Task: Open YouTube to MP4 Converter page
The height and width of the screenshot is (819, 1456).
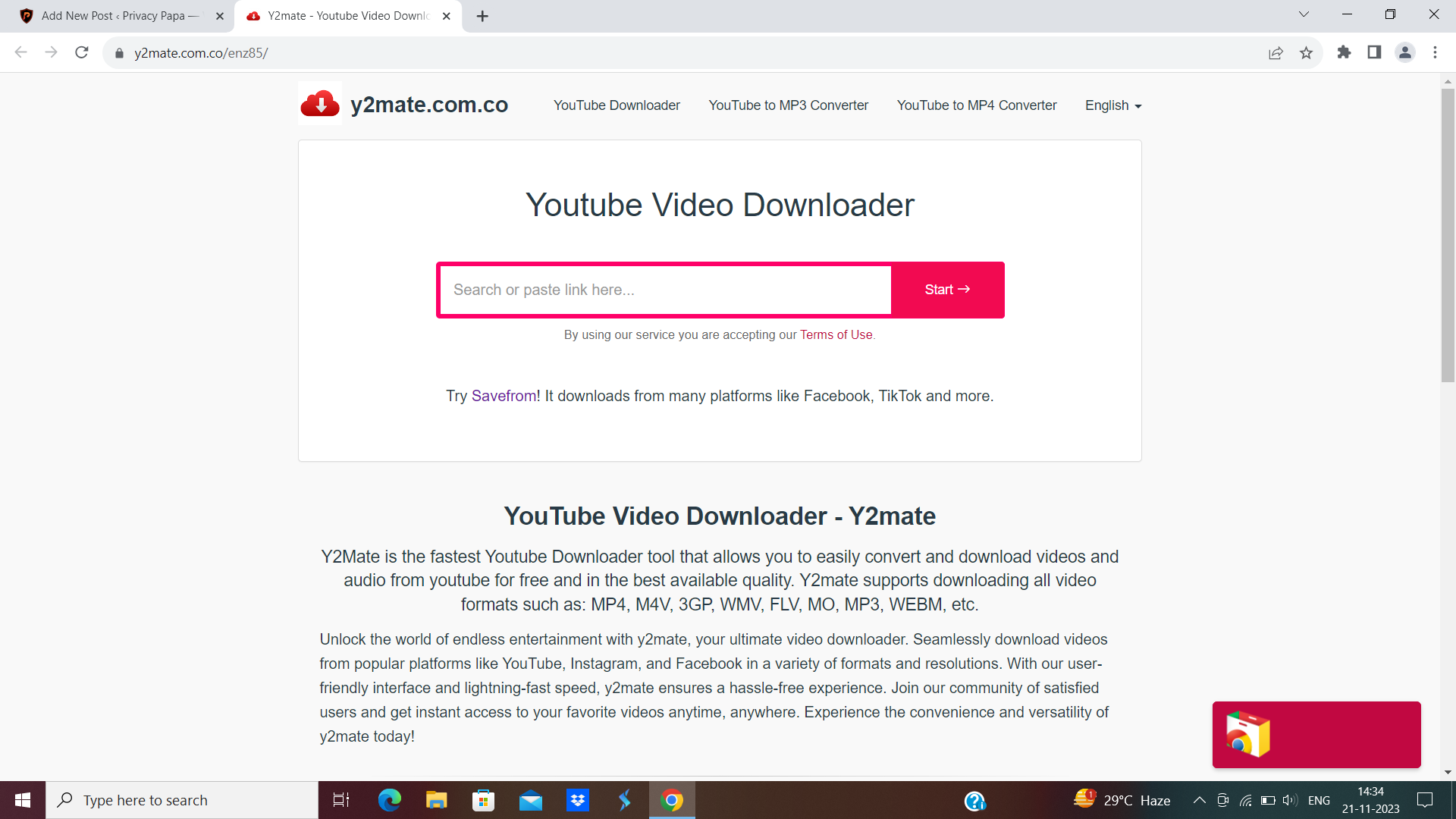Action: click(977, 105)
